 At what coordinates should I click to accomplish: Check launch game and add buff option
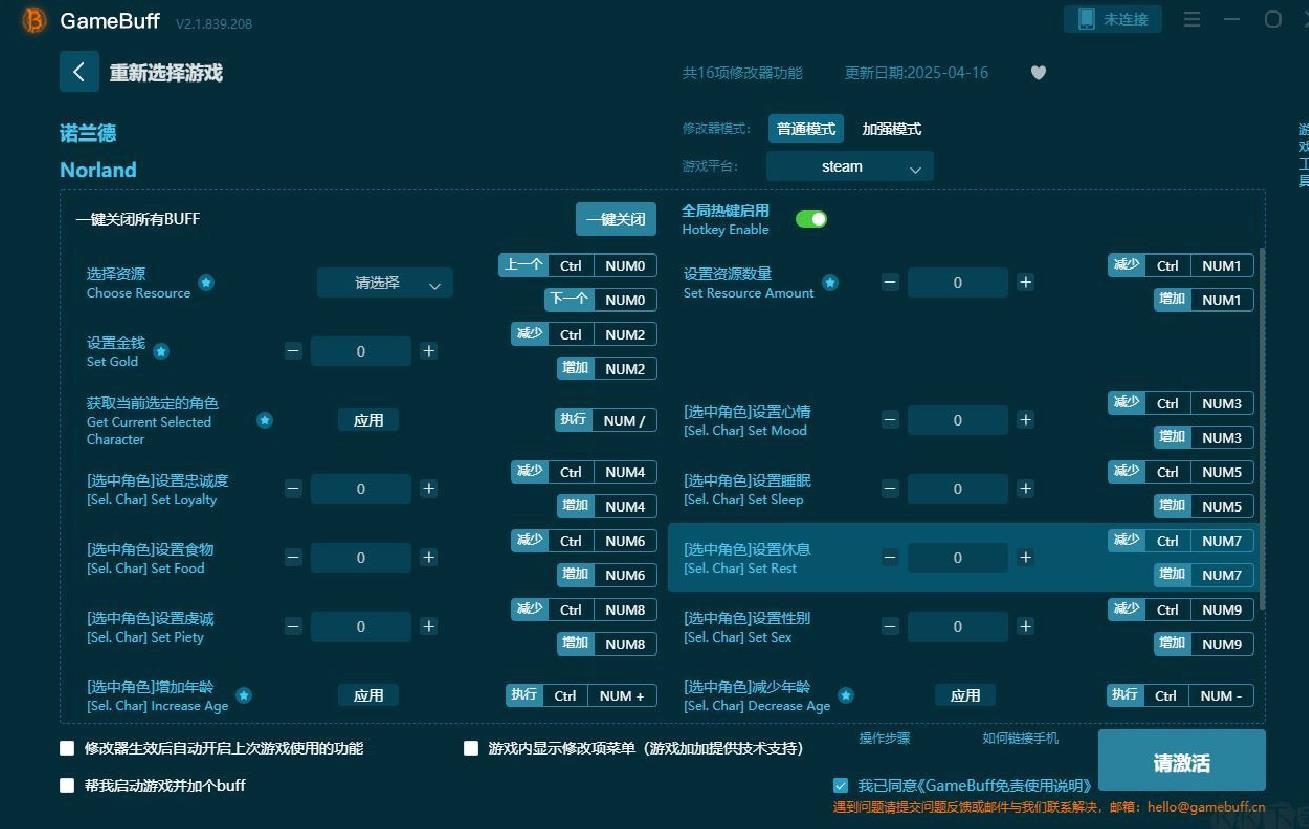coord(67,785)
